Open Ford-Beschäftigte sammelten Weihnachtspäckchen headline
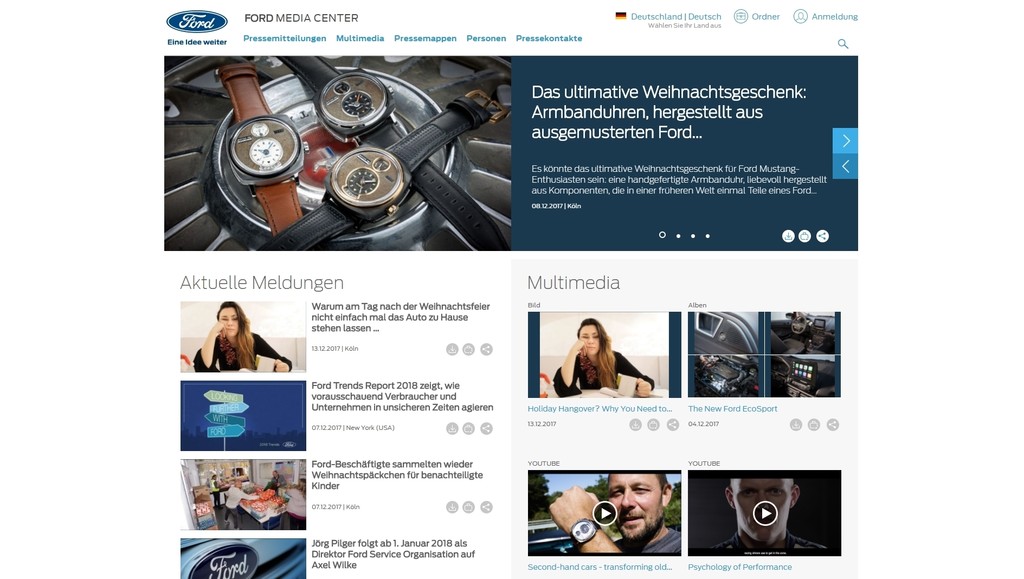1024x579 pixels. click(397, 475)
